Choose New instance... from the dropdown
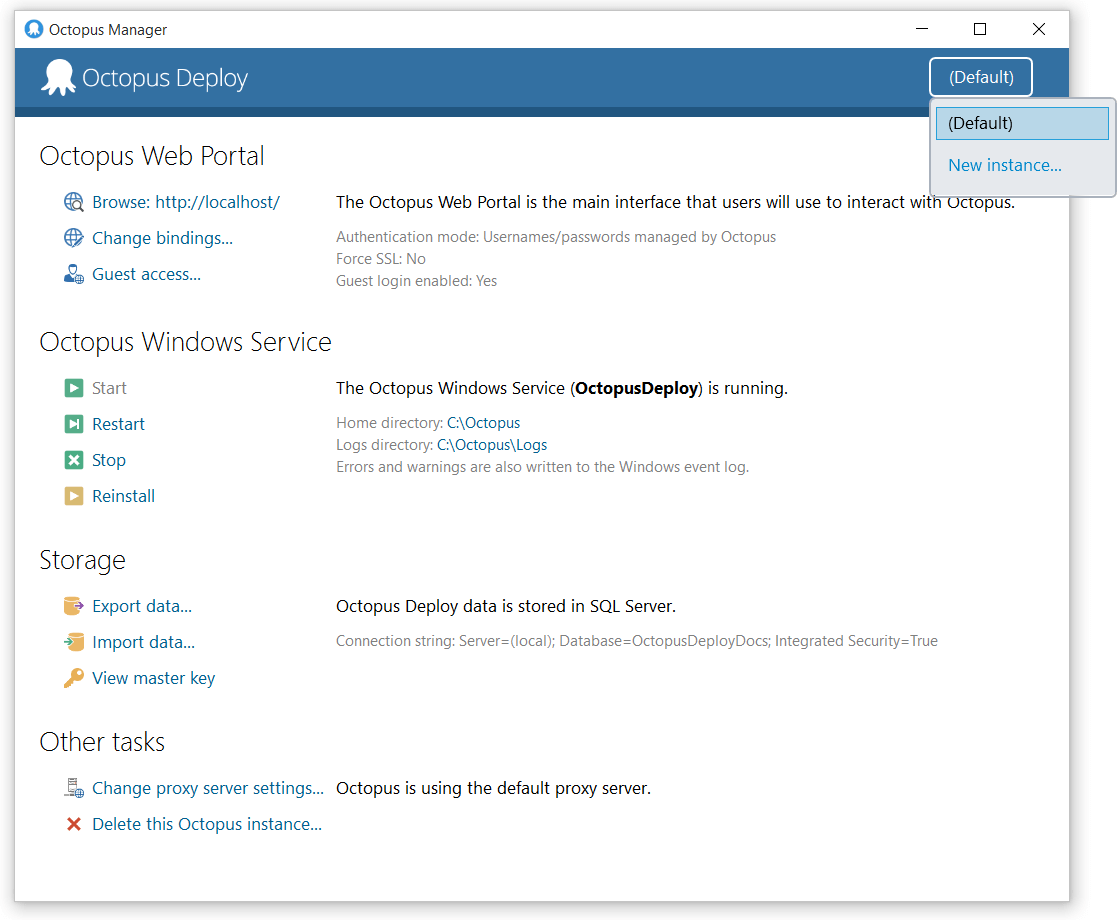1117x920 pixels. tap(1004, 166)
